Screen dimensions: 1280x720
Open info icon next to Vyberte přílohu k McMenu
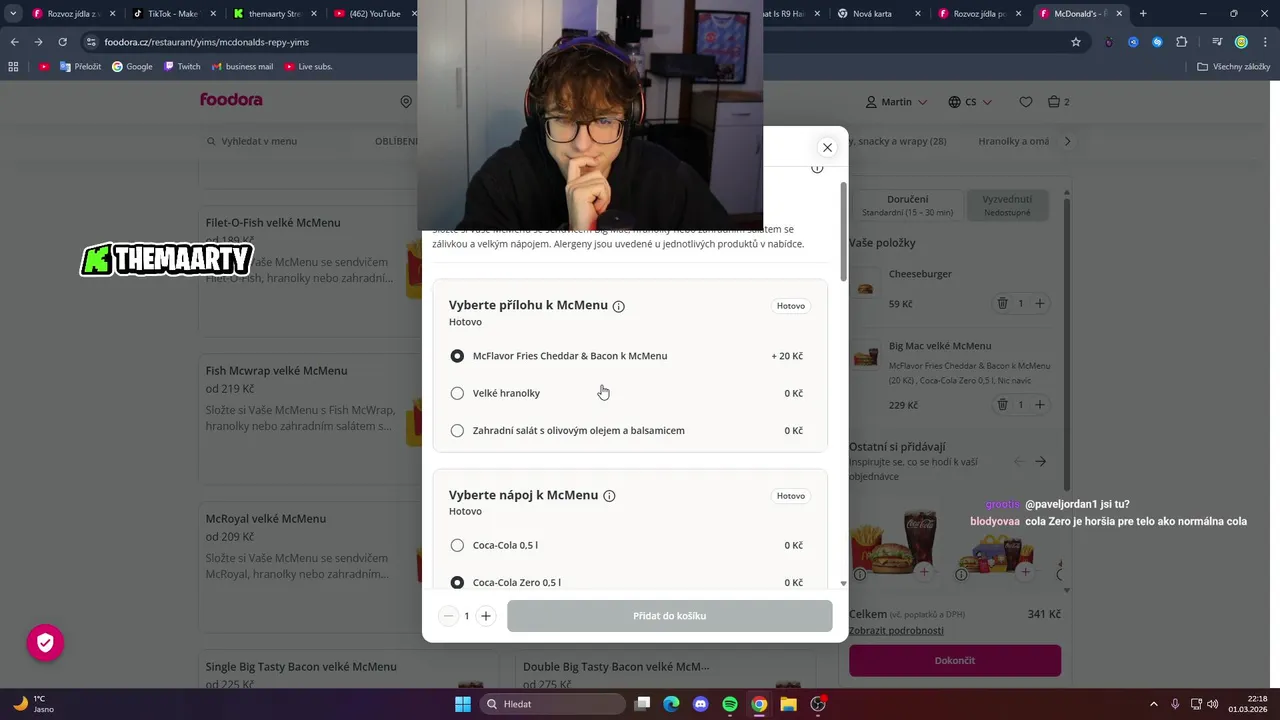click(x=618, y=306)
